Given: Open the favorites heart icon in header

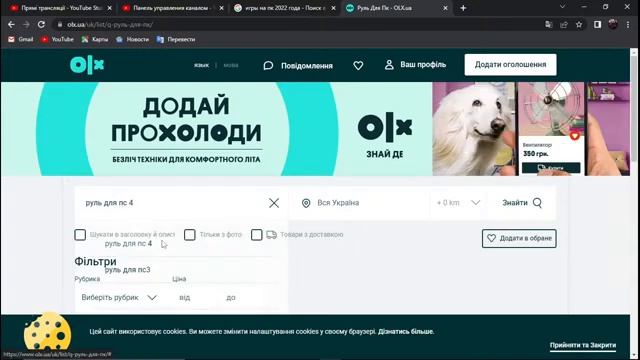Looking at the screenshot, I should click(x=358, y=65).
